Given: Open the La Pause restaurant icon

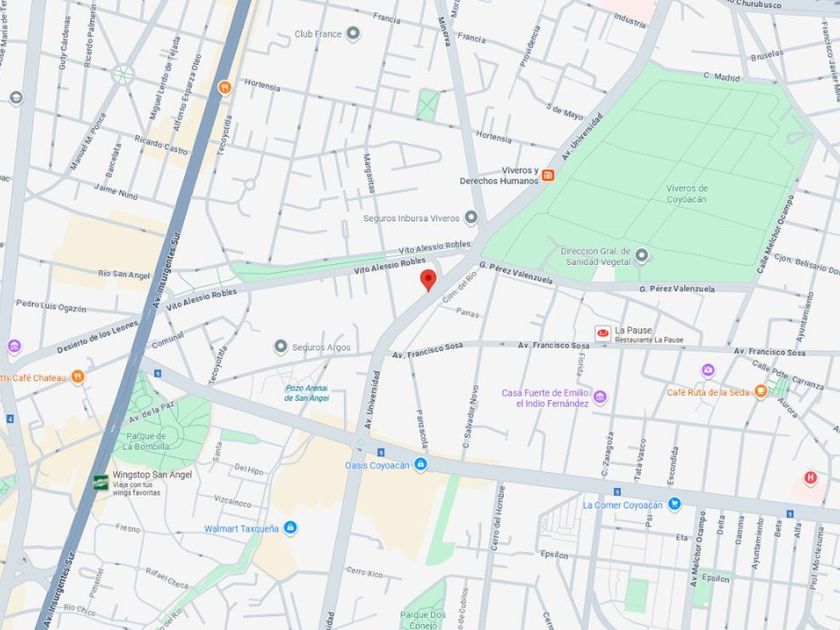Looking at the screenshot, I should [x=603, y=334].
